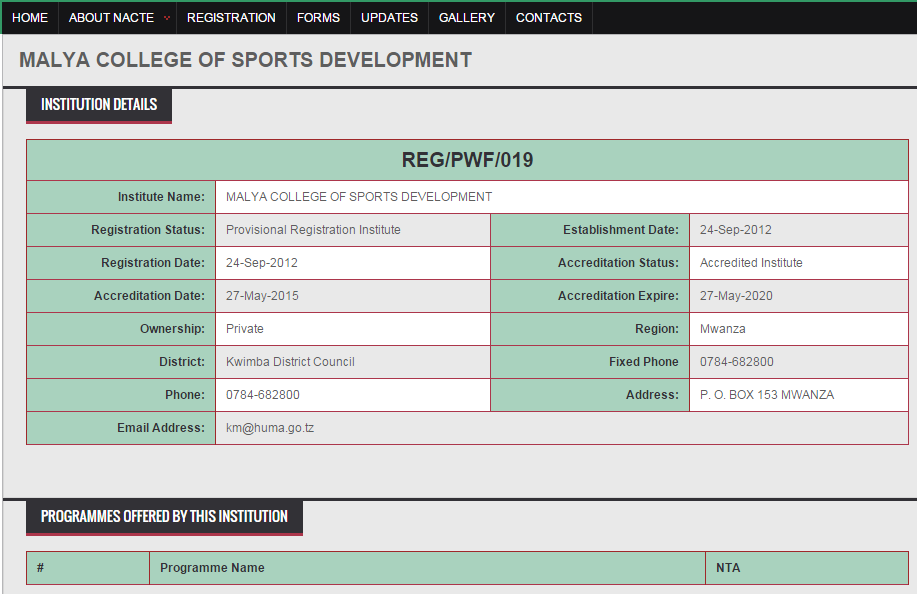The height and width of the screenshot is (594, 917).
Task: Click the Phone row value 0784-682800
Action: point(263,395)
